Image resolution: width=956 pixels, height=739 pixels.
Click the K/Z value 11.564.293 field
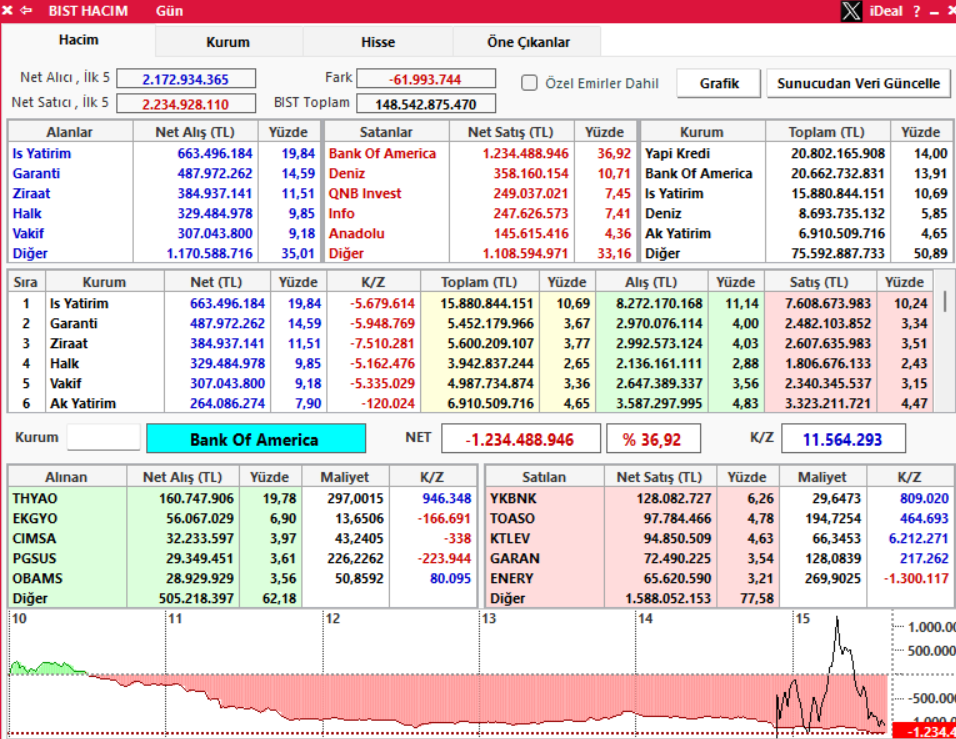tap(843, 439)
